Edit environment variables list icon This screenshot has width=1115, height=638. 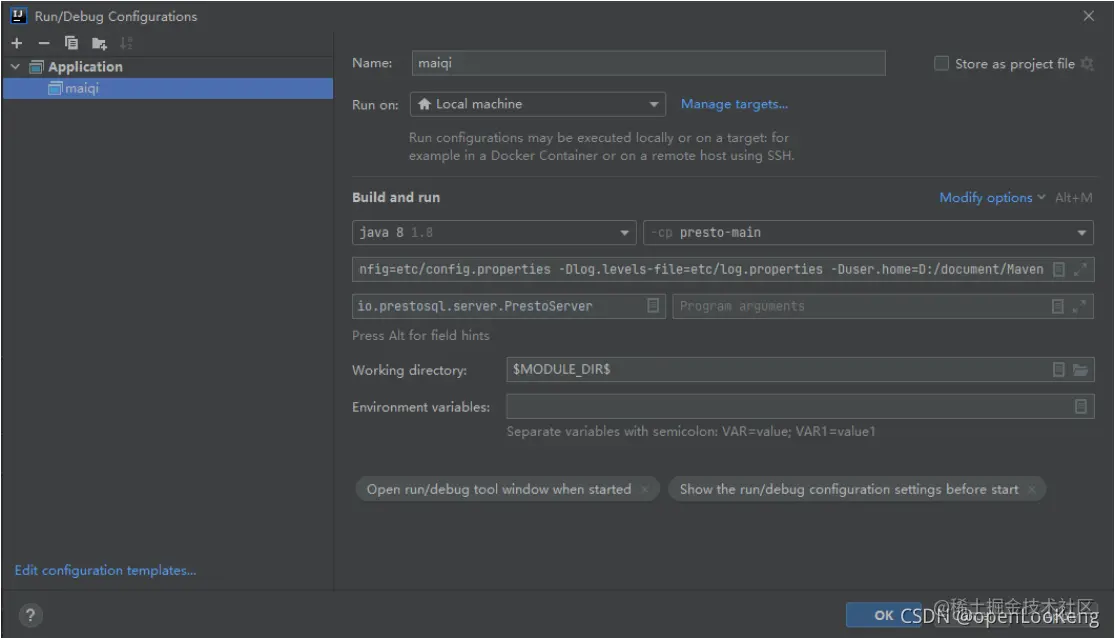[x=1080, y=407]
